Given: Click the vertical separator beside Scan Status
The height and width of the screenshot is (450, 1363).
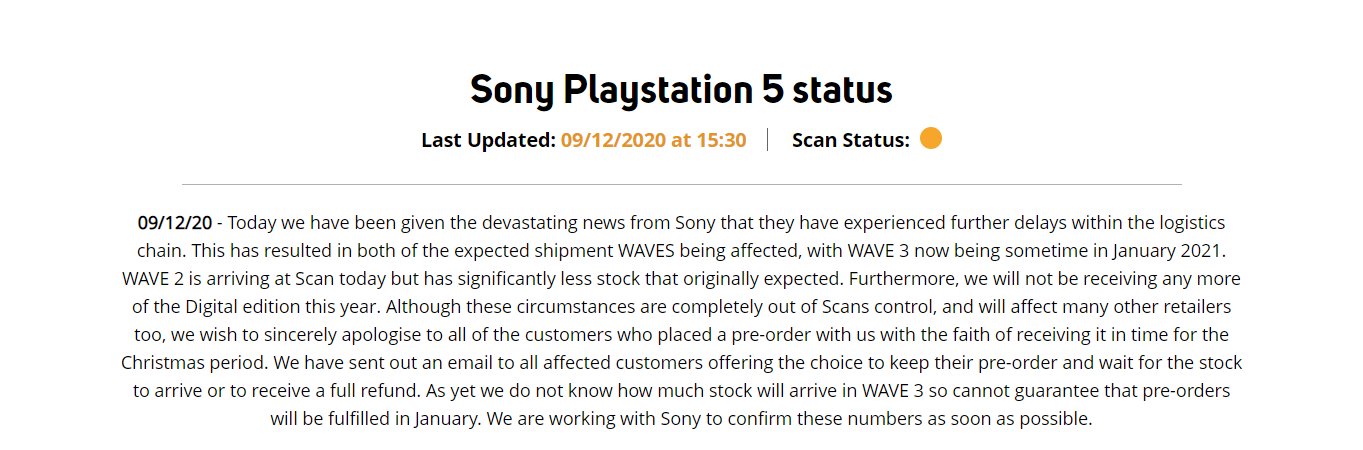Looking at the screenshot, I should [x=768, y=139].
